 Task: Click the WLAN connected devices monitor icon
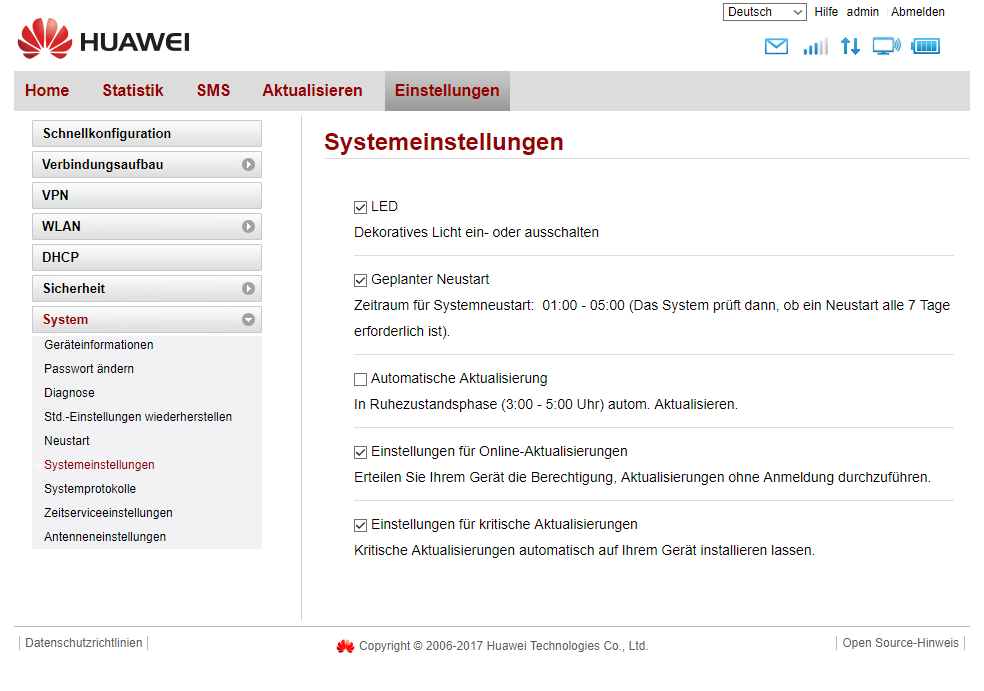pyautogui.click(x=886, y=46)
